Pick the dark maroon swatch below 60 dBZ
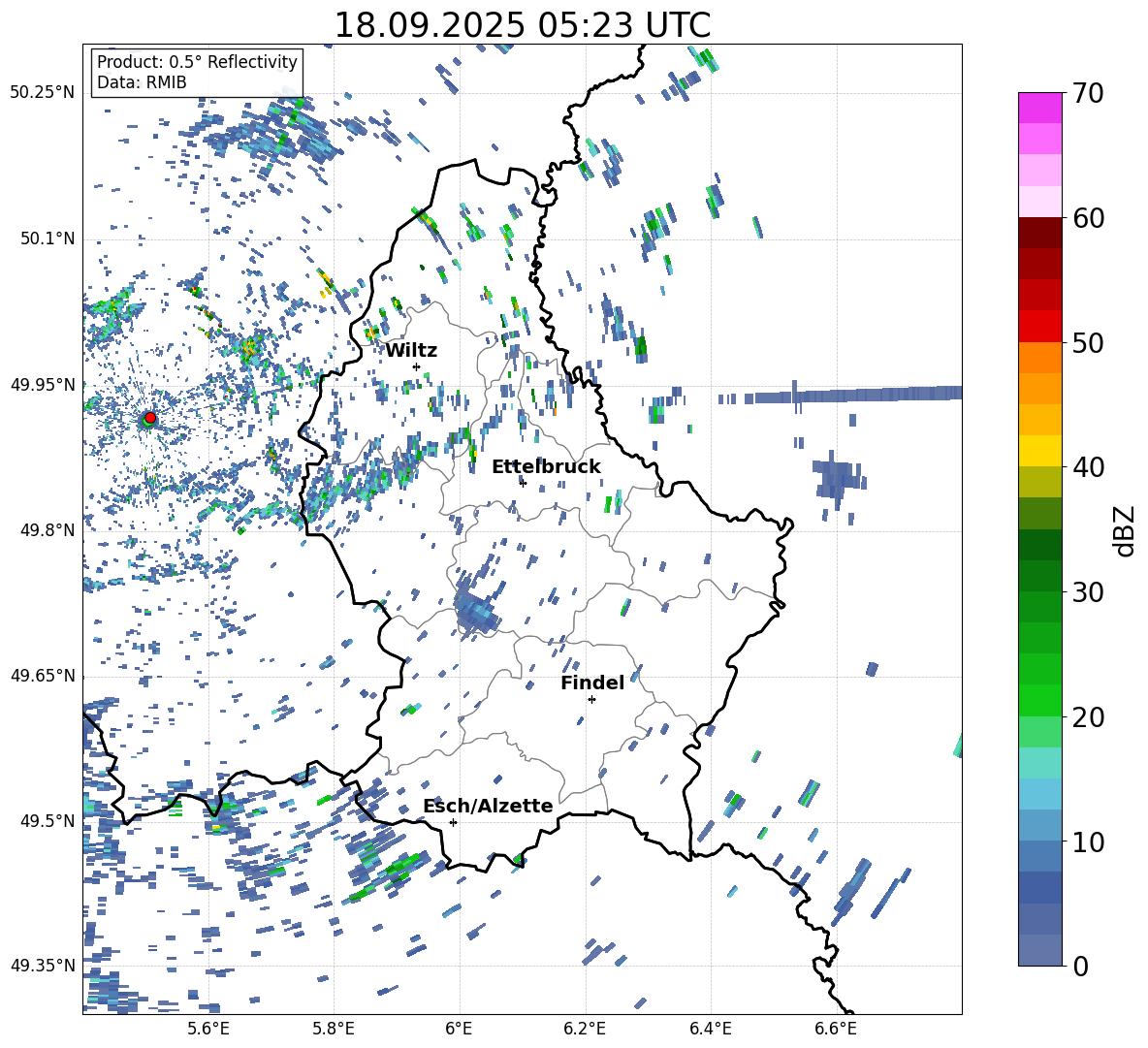 click(1039, 232)
